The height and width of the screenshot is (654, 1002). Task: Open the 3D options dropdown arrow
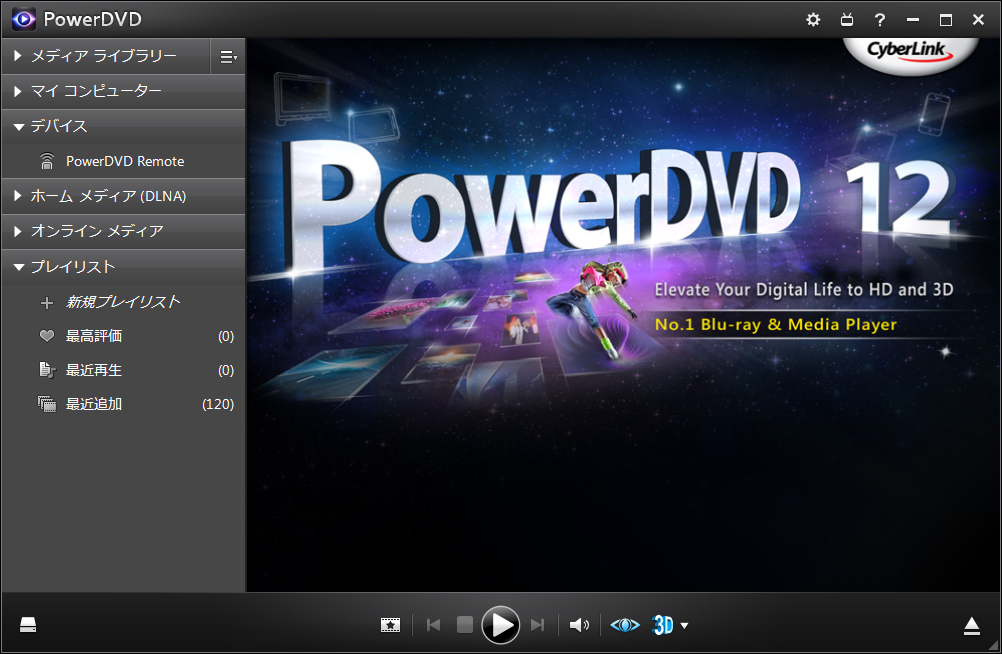coord(685,626)
